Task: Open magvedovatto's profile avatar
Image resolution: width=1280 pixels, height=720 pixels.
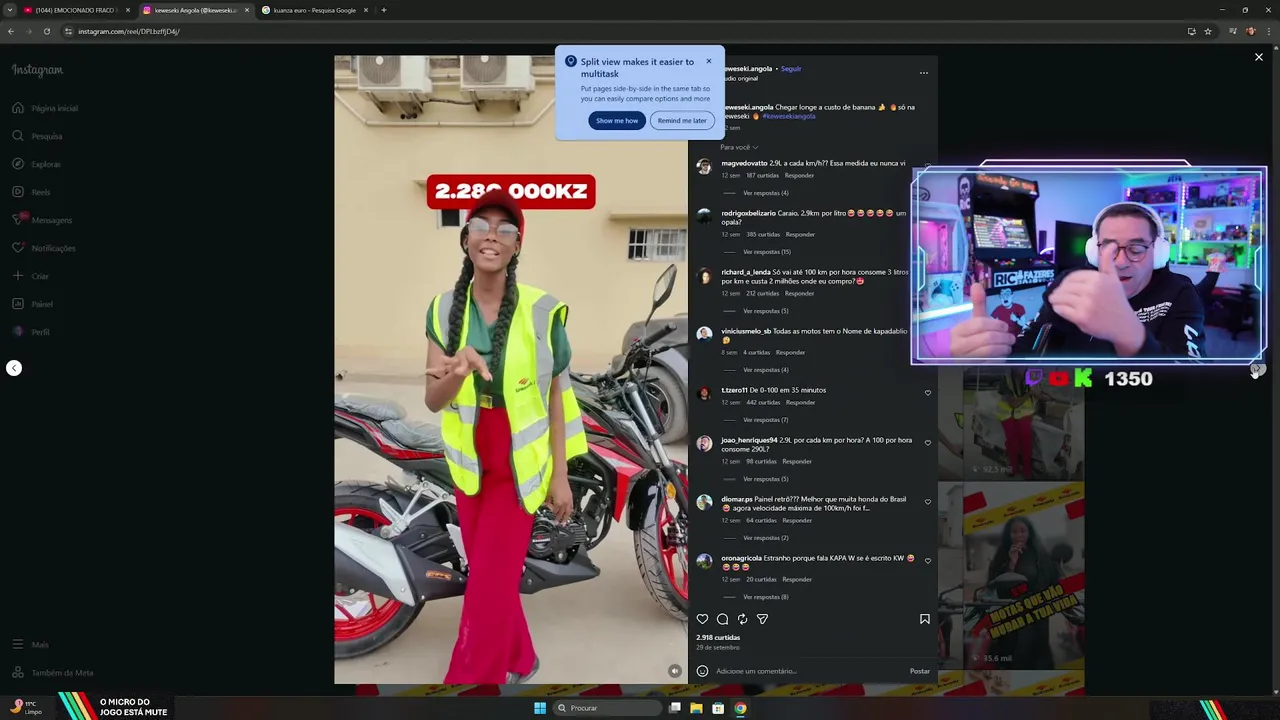Action: pos(704,167)
